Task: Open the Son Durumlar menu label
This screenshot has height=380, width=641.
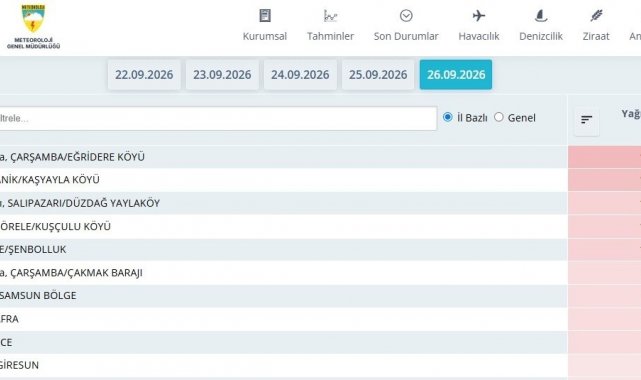Action: (406, 36)
